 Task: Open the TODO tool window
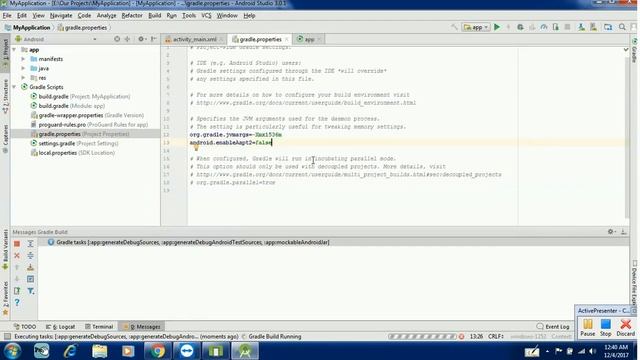(x=25, y=327)
